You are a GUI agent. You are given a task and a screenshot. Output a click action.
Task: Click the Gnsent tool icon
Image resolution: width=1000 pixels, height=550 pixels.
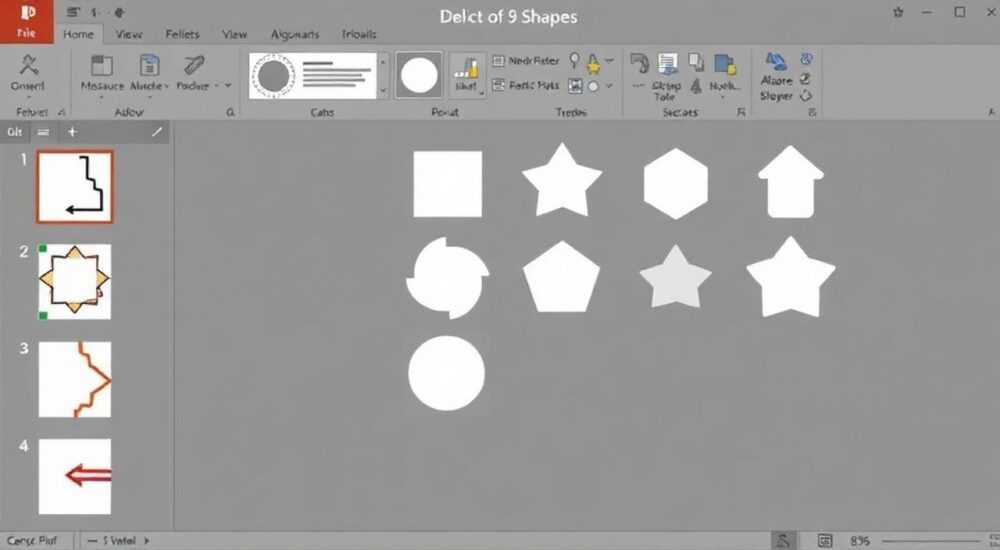tap(28, 66)
